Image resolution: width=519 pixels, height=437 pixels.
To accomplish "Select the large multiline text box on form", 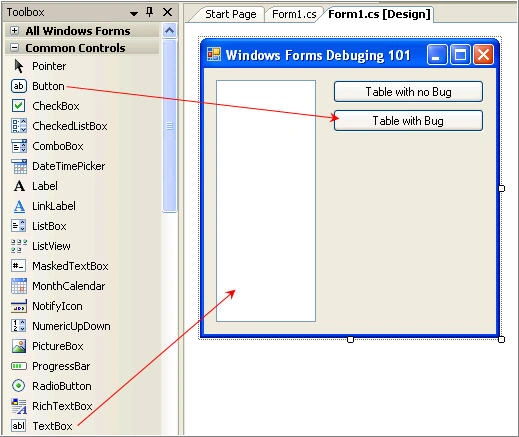I will [x=266, y=201].
